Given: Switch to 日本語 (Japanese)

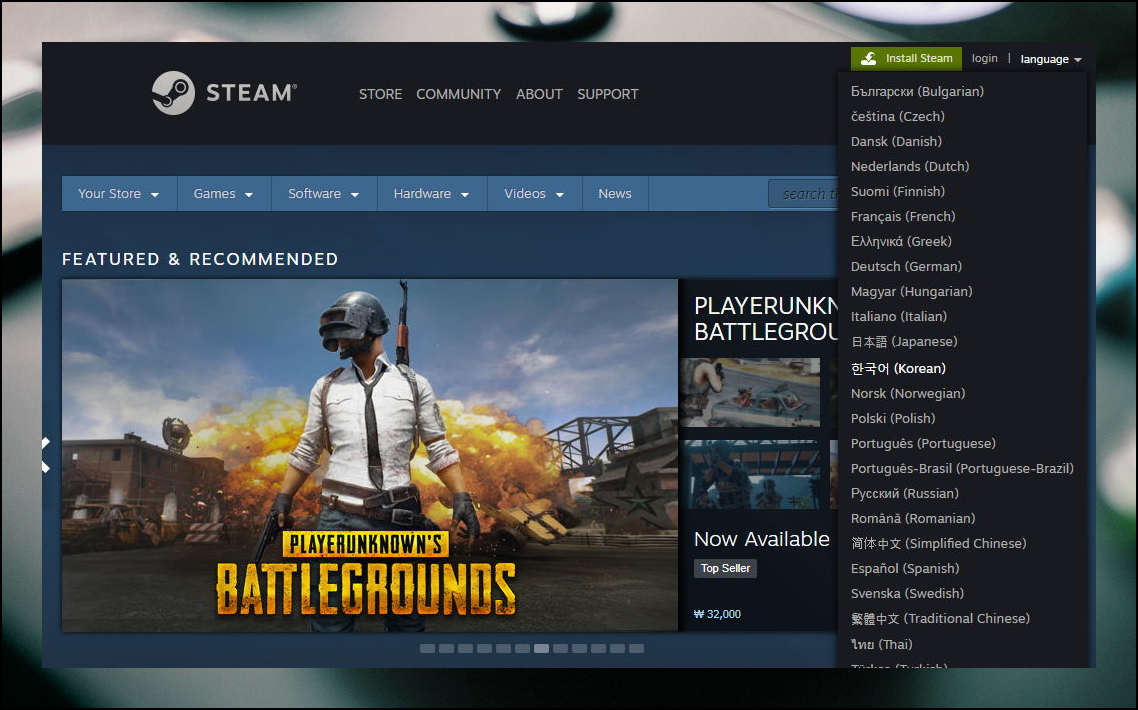Looking at the screenshot, I should coord(904,342).
